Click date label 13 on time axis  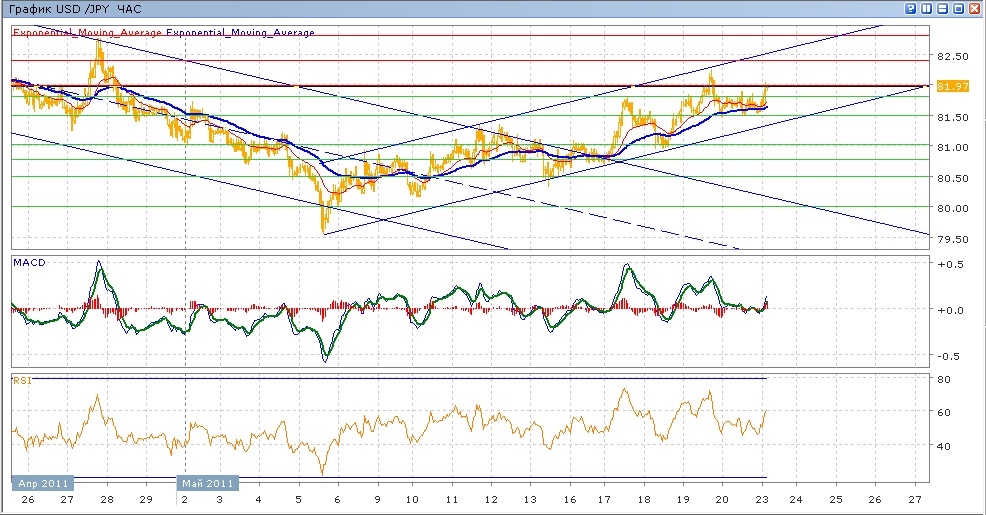[530, 499]
